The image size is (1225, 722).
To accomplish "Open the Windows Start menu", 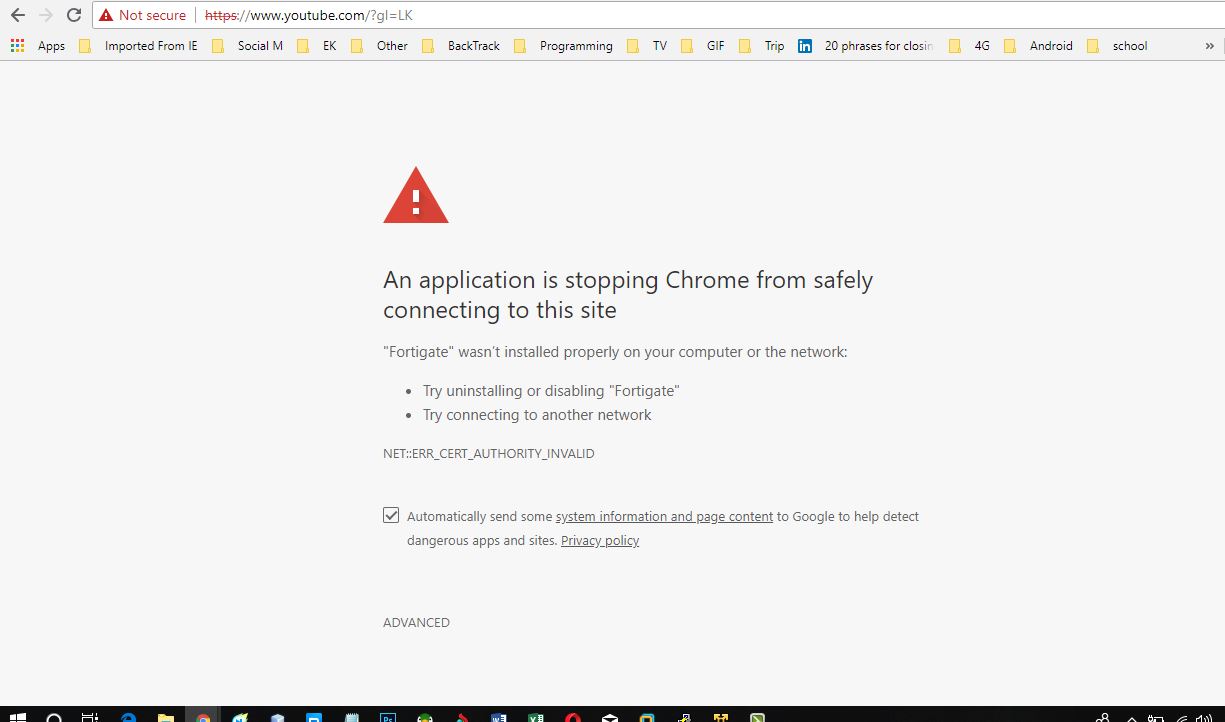I will coord(17,716).
